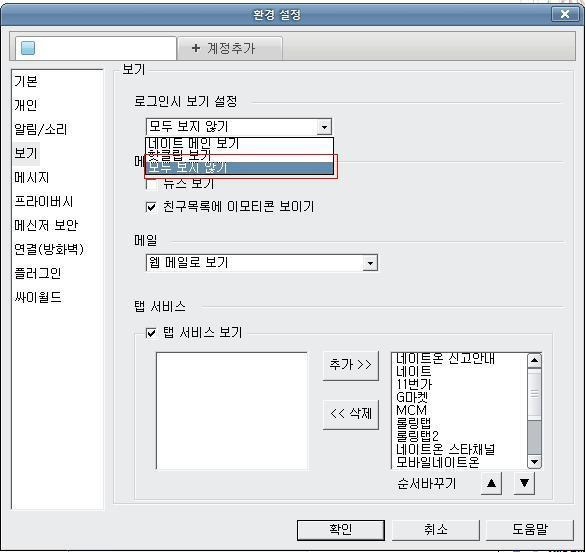Open 연결(방화벽) settings category
585x552 pixels.
pos(49,249)
